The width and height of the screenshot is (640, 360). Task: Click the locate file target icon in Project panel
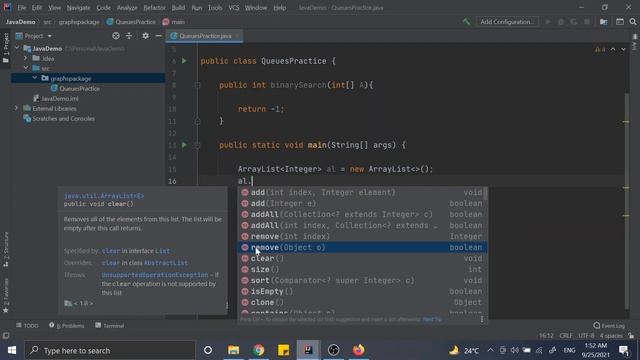click(116, 36)
